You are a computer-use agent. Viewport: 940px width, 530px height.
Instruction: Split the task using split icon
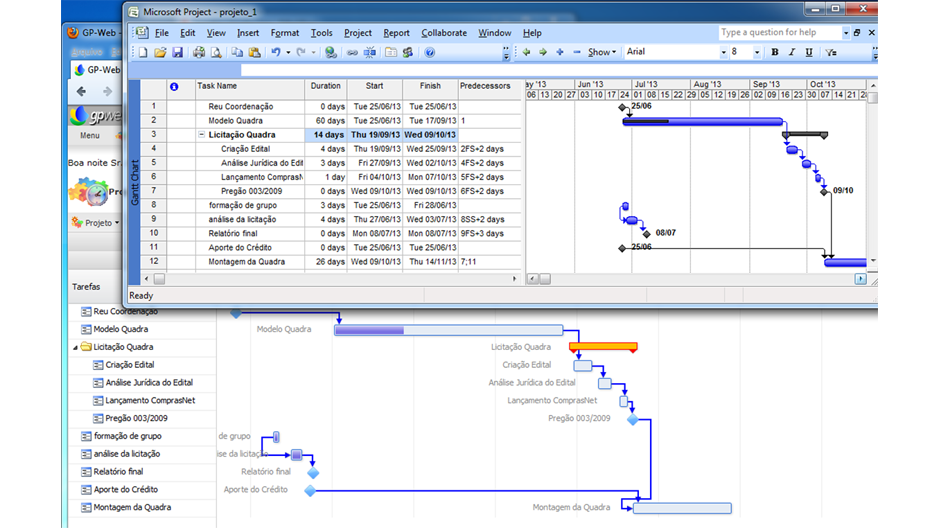point(370,53)
